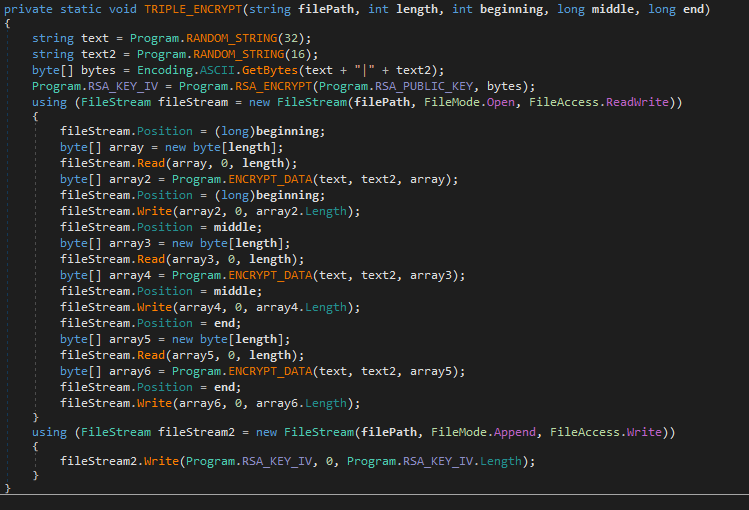Click the ReadWrite file access value
This screenshot has width=749, height=510.
[x=637, y=102]
